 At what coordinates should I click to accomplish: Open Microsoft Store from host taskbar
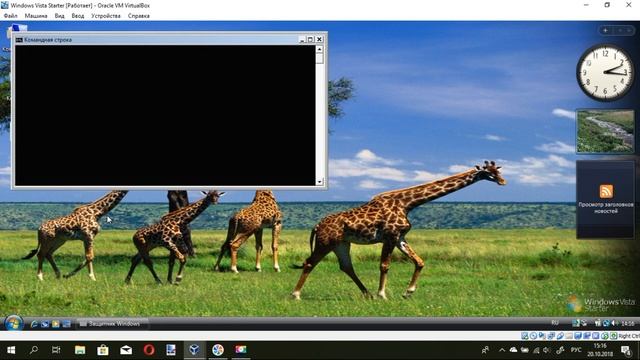103,350
